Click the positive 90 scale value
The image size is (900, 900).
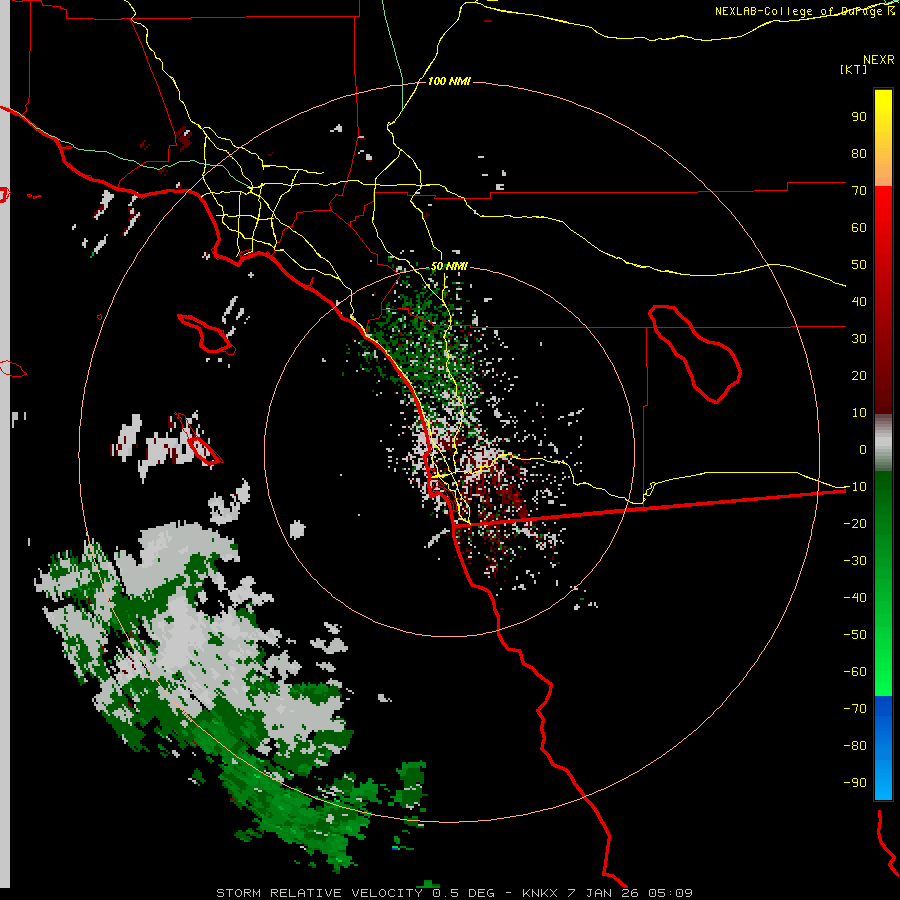pos(859,117)
